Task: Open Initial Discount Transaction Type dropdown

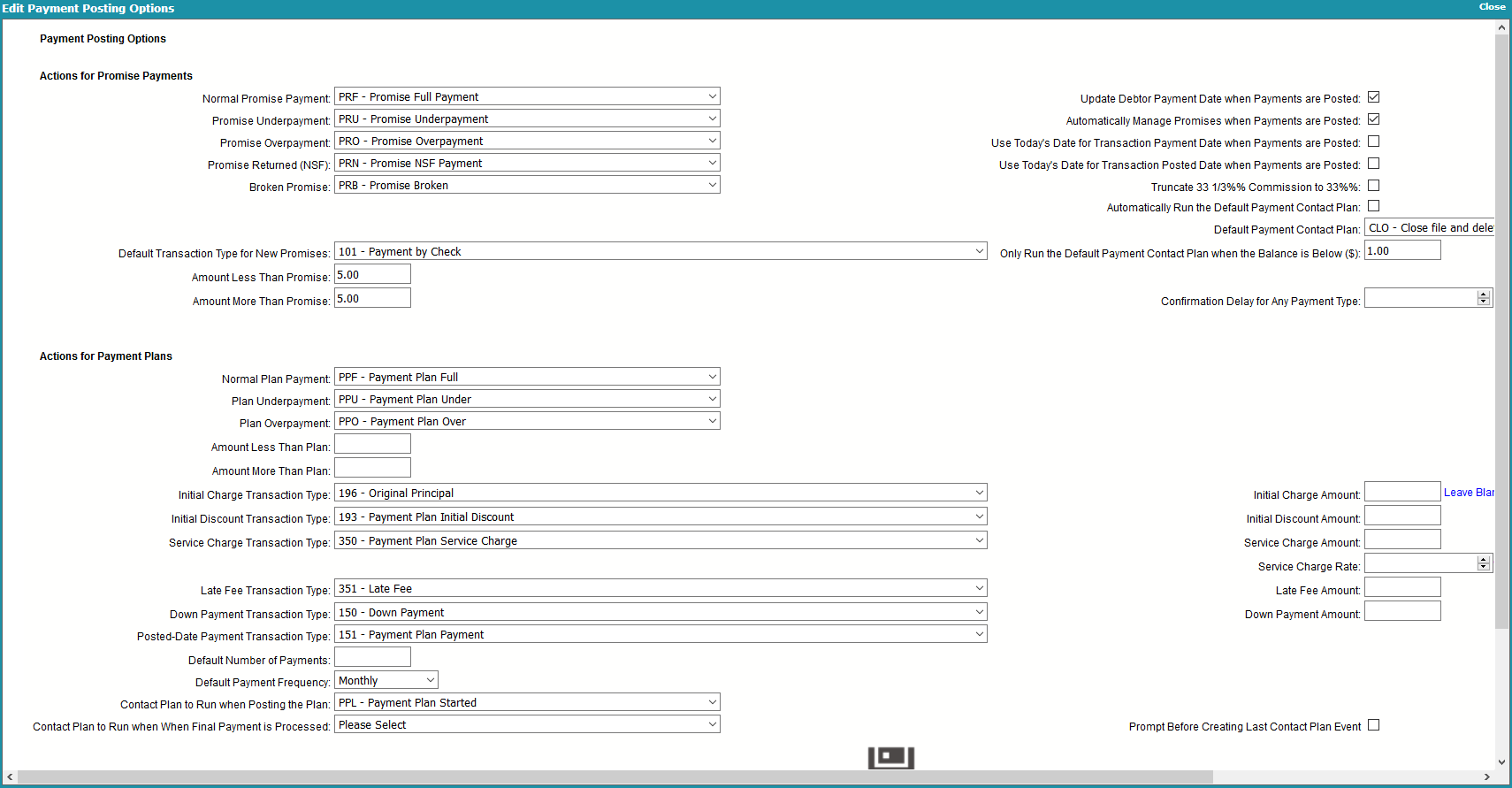Action: (661, 516)
